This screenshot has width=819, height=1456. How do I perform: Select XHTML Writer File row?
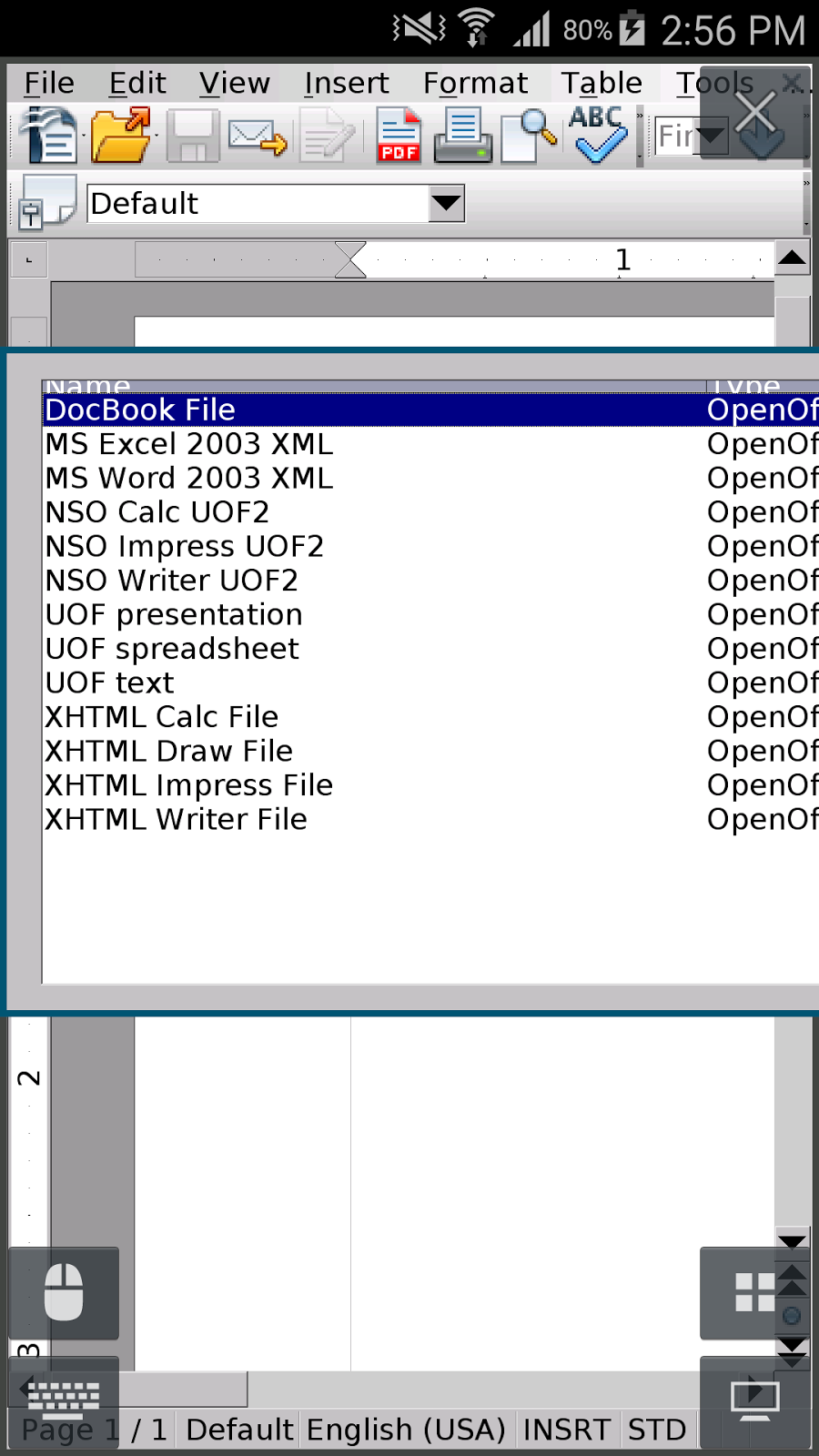[x=430, y=819]
